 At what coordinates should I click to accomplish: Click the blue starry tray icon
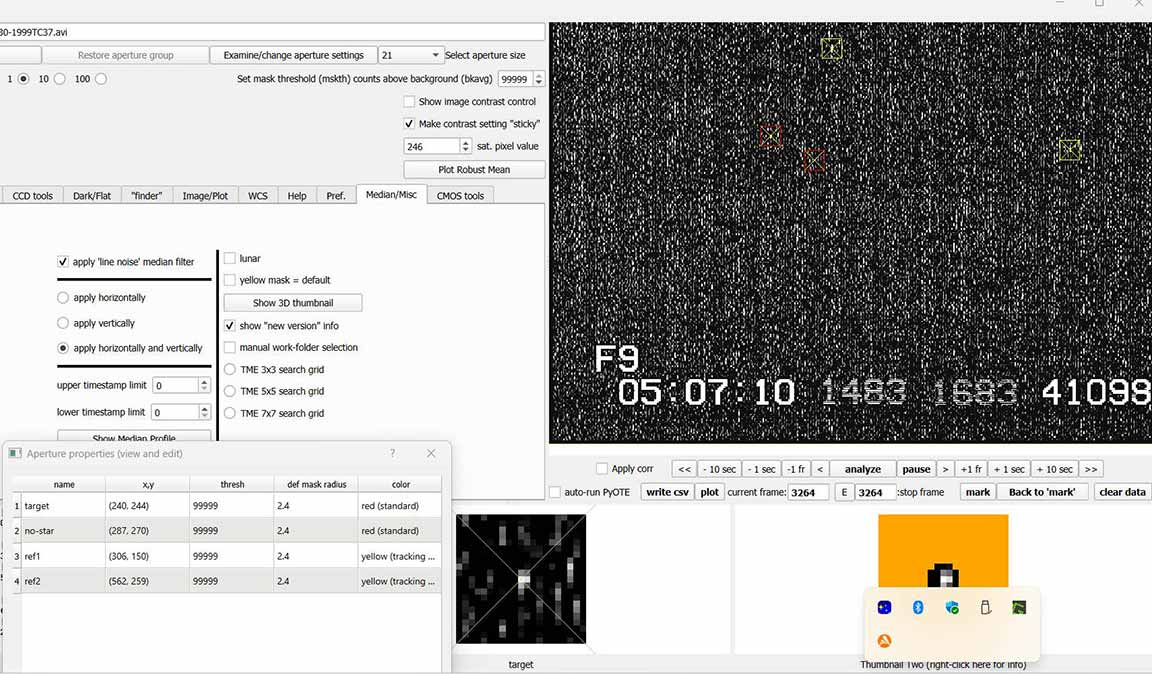(884, 607)
